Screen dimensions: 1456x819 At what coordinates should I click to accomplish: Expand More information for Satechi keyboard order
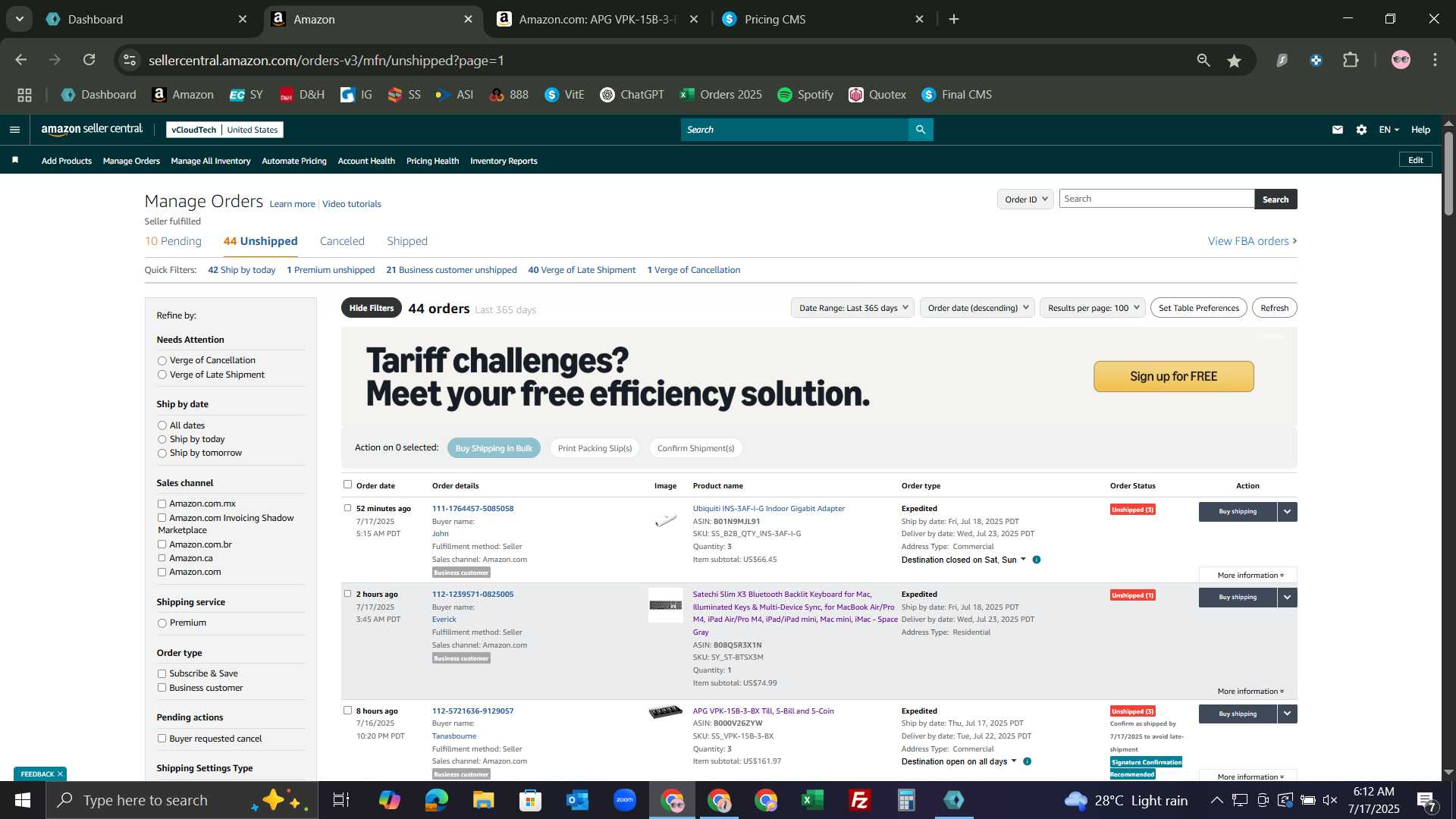click(1250, 691)
